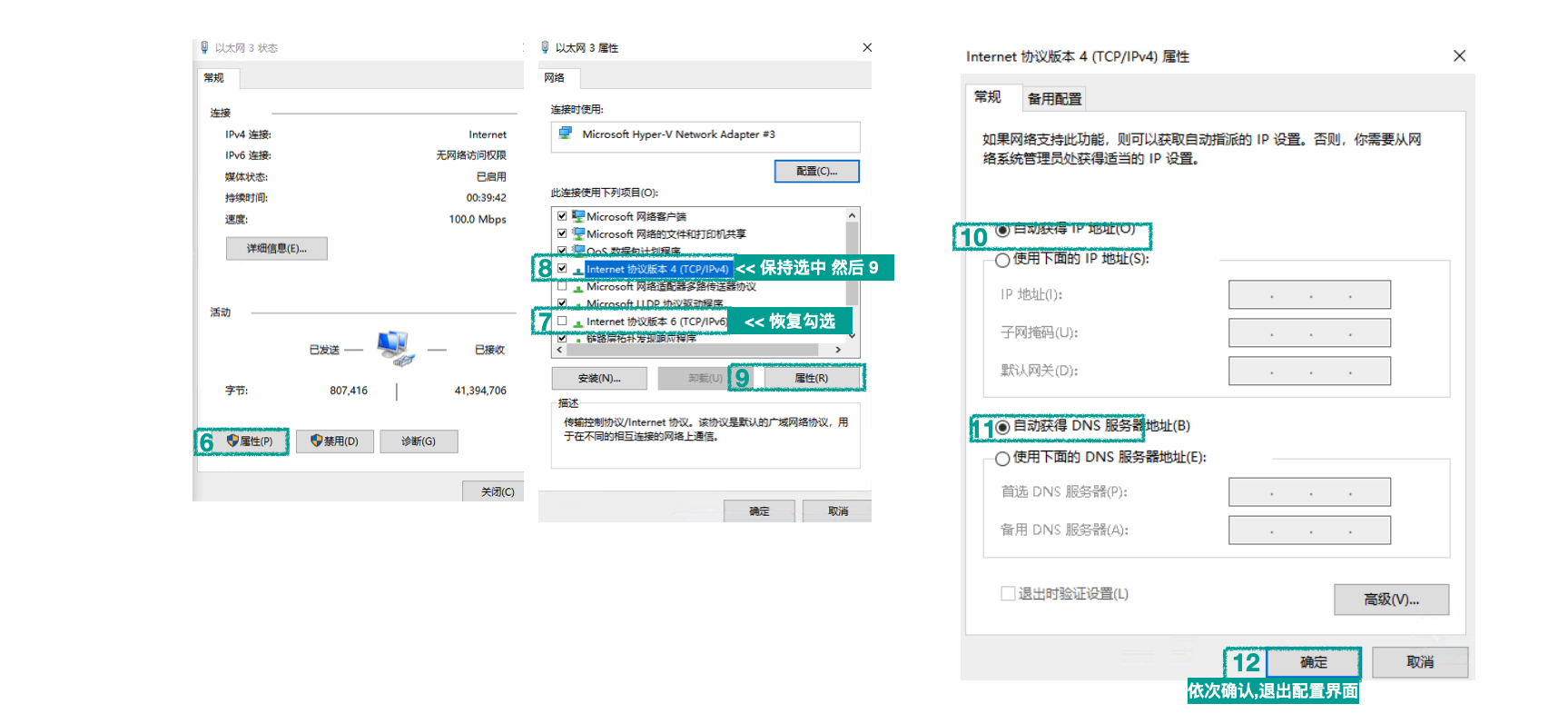Click the network computers activity icon
Screen dimensions: 1568x714
pyautogui.click(x=395, y=348)
